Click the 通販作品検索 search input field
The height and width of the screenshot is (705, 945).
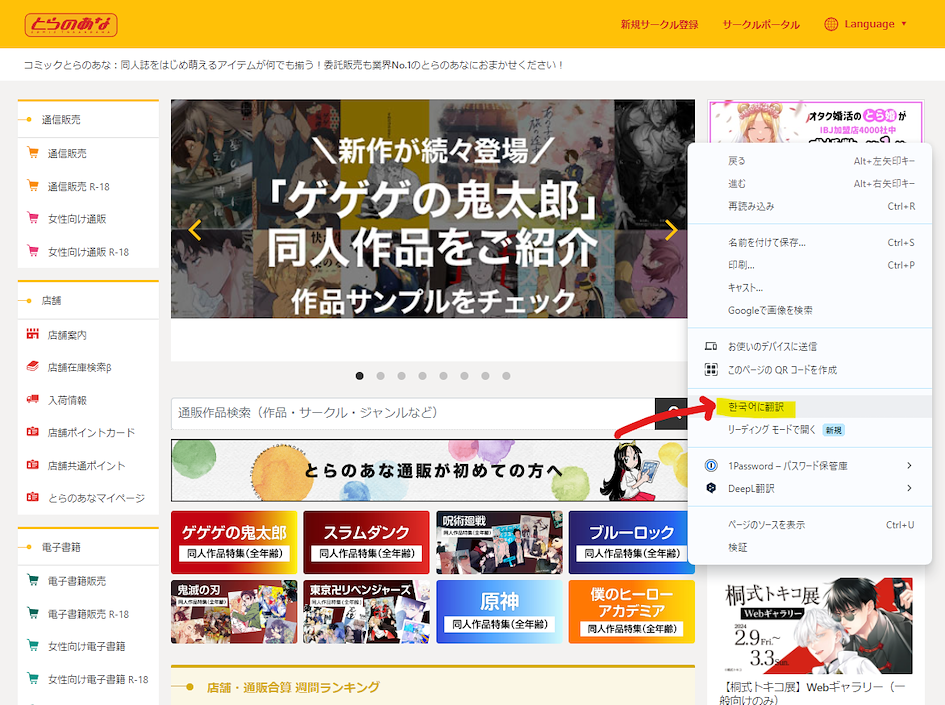[x=413, y=413]
